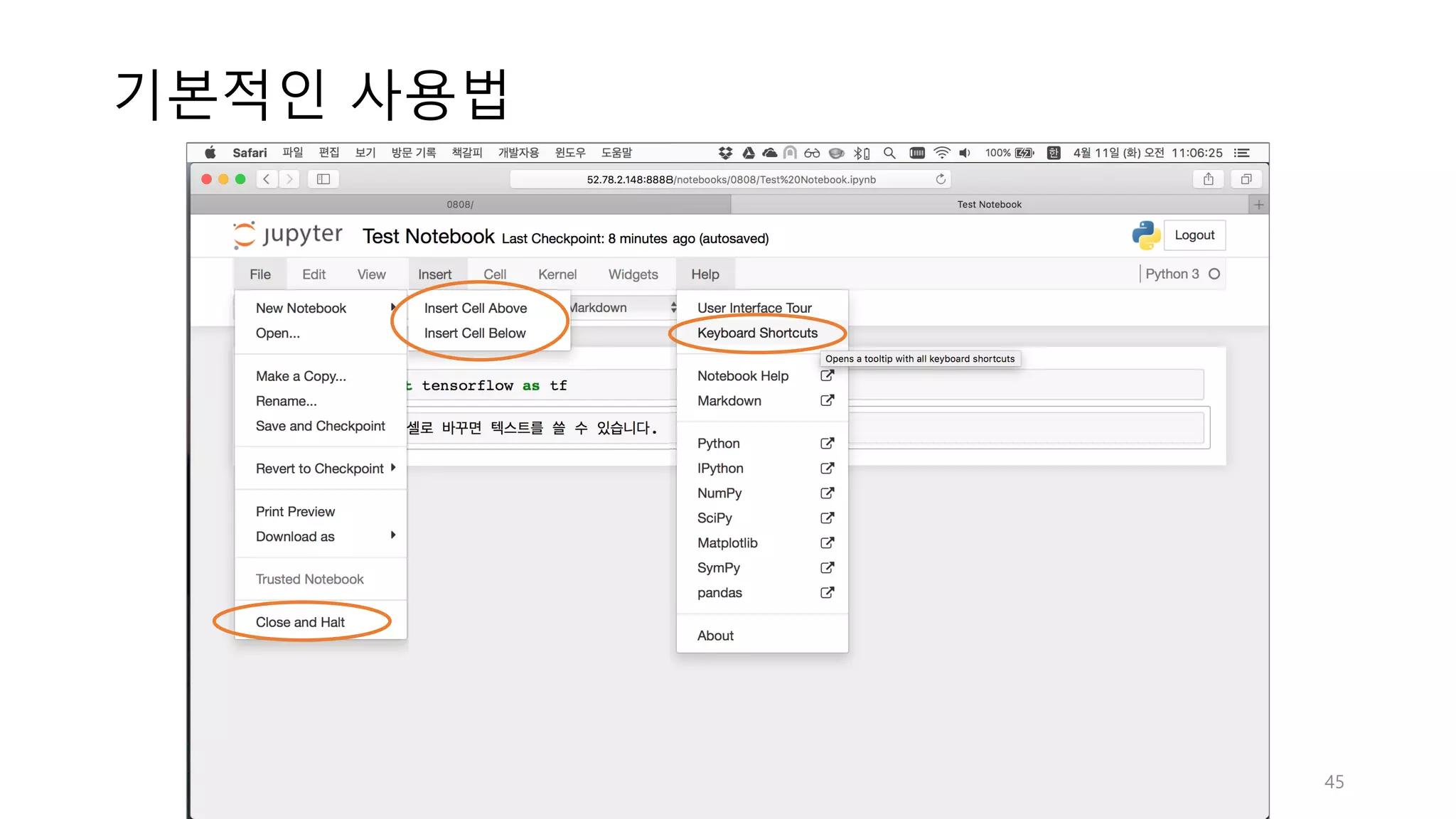Image resolution: width=1456 pixels, height=819 pixels.
Task: Open the Markdown cell type dropdown
Action: pos(624,308)
